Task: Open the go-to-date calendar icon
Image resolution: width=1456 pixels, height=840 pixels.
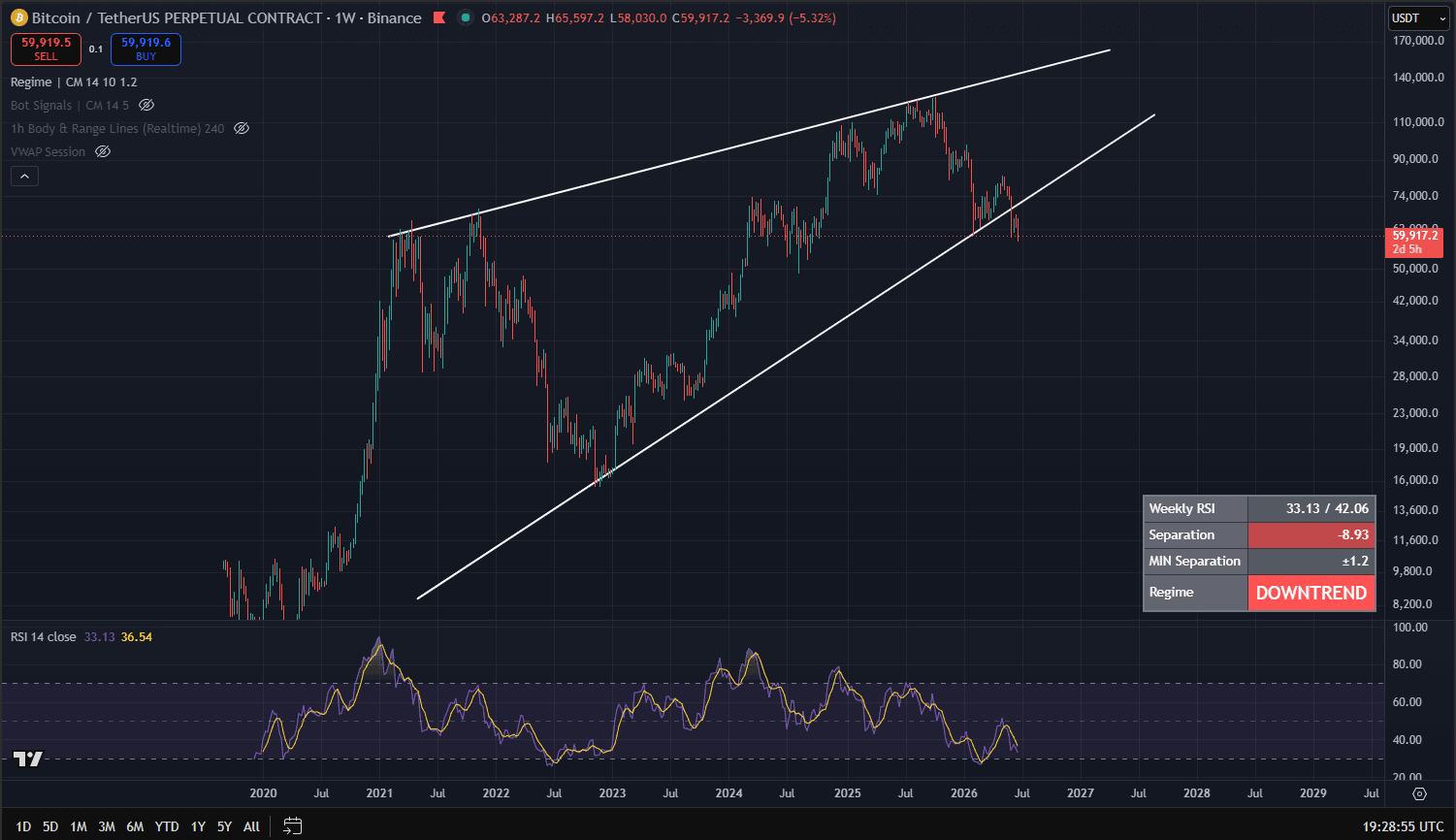Action: pos(292,826)
